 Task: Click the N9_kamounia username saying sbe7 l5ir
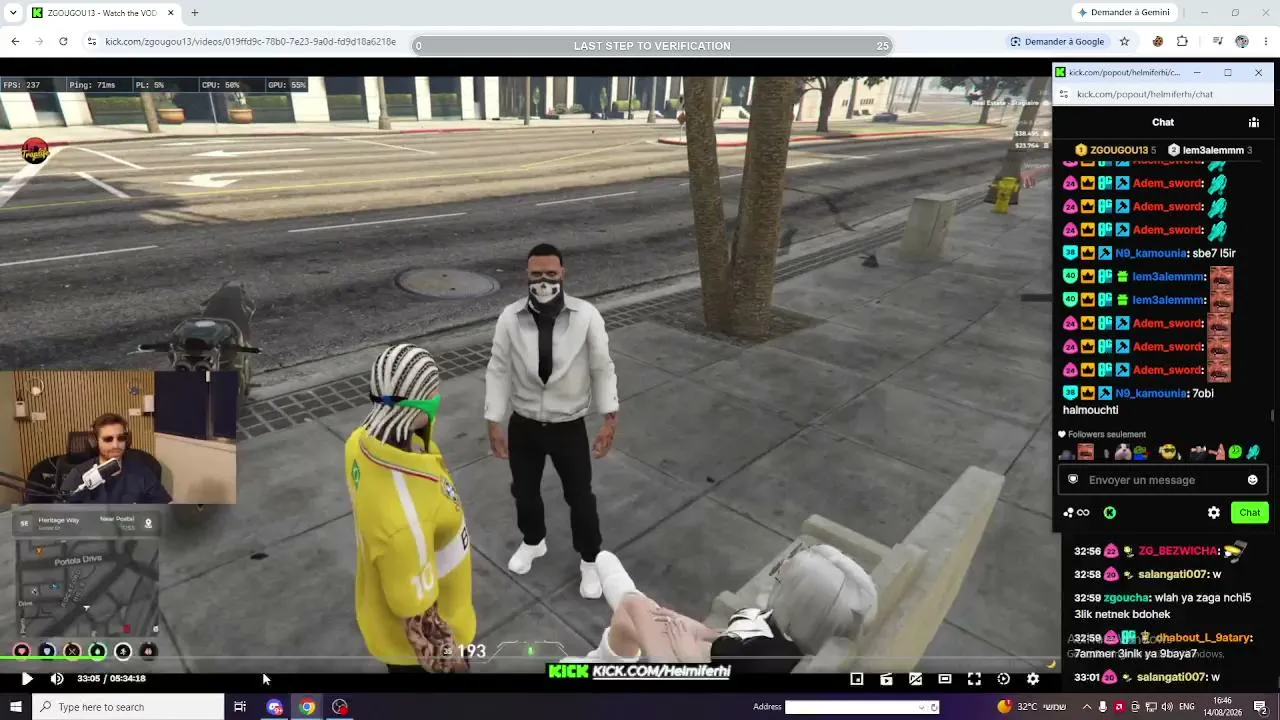coord(1152,254)
